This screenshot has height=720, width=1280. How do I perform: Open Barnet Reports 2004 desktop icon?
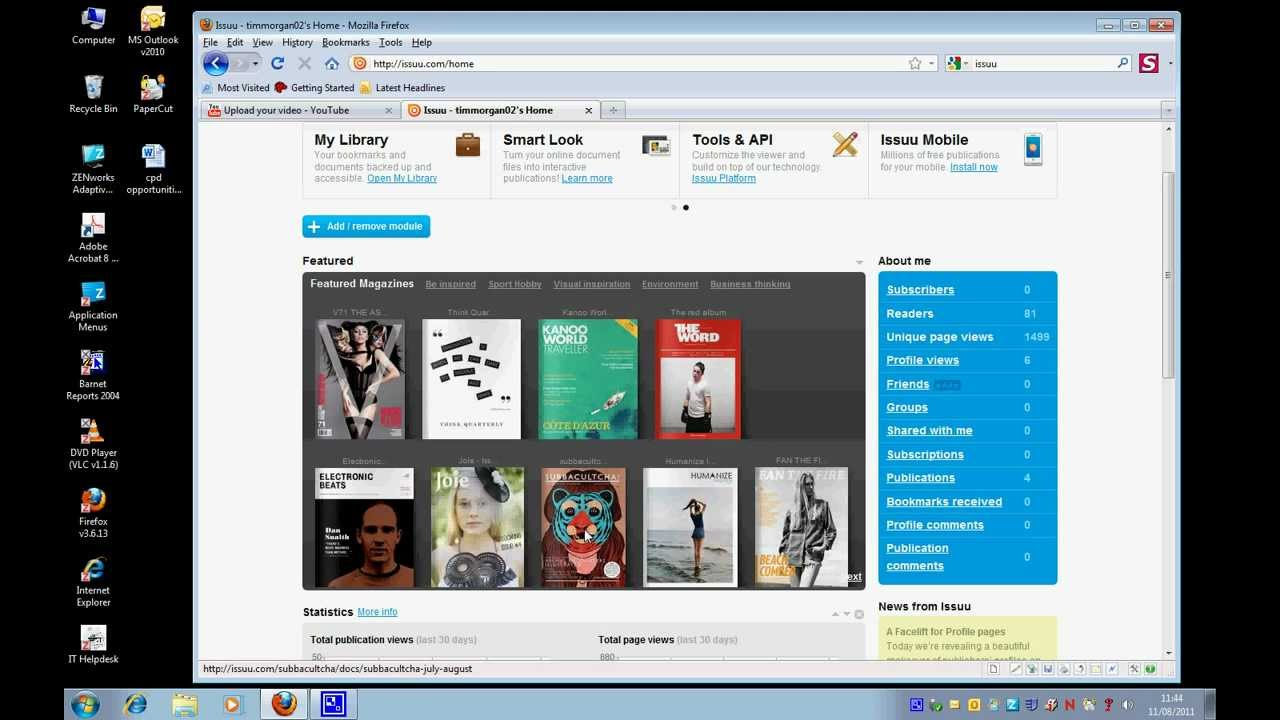93,376
